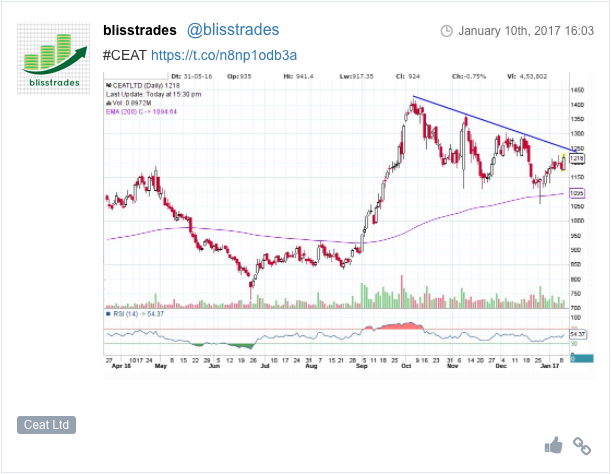
Task: Open the @blisstrades handle link
Action: click(233, 30)
